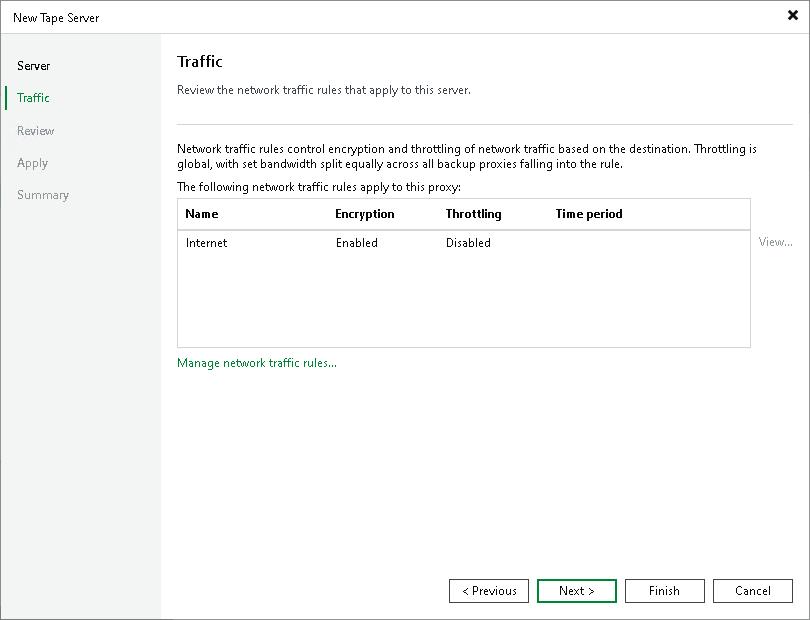Open the Review wizard step
810x620 pixels.
coord(35,131)
